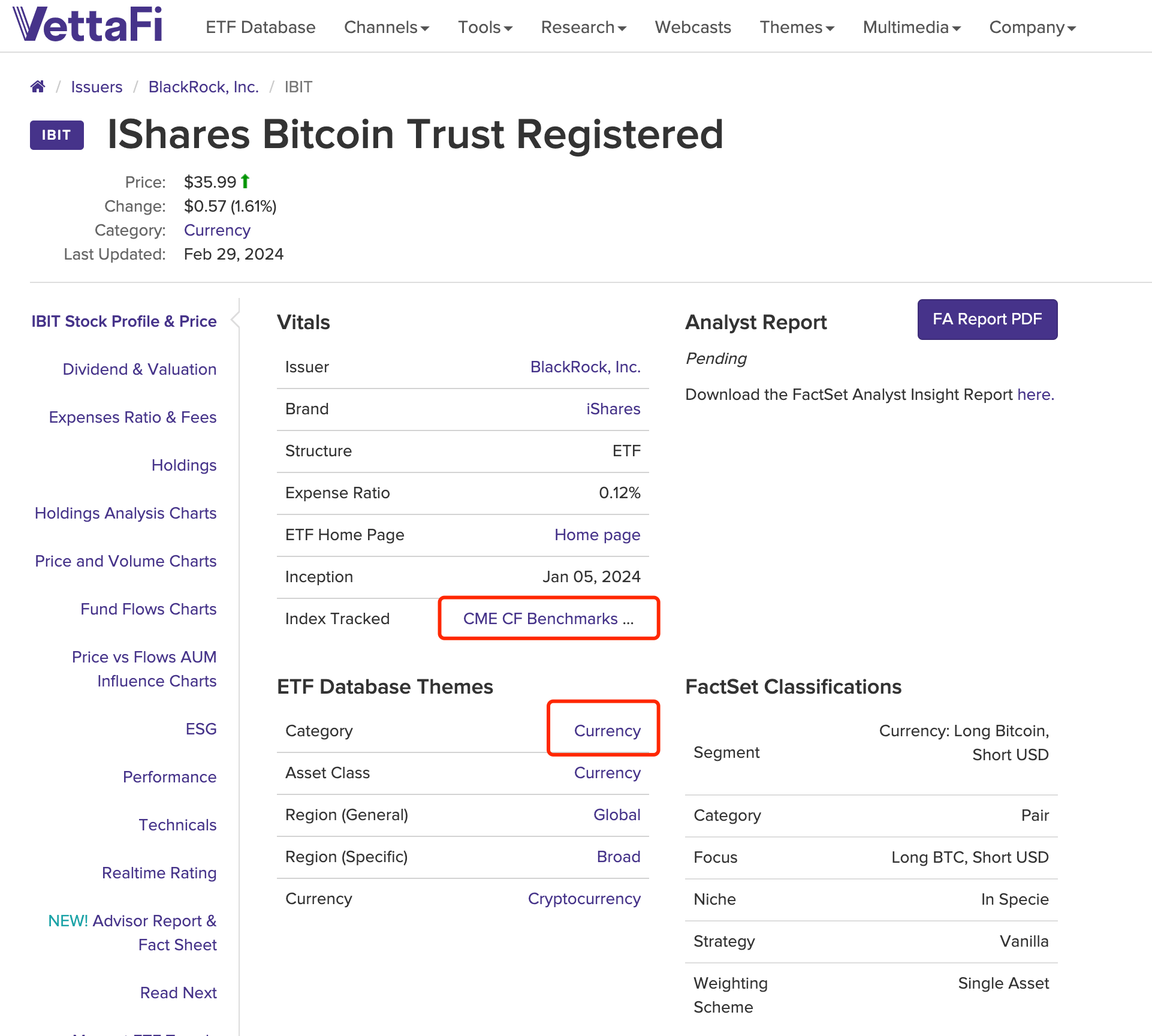This screenshot has height=1036, width=1152.
Task: Expand the Research dropdown
Action: click(x=583, y=28)
